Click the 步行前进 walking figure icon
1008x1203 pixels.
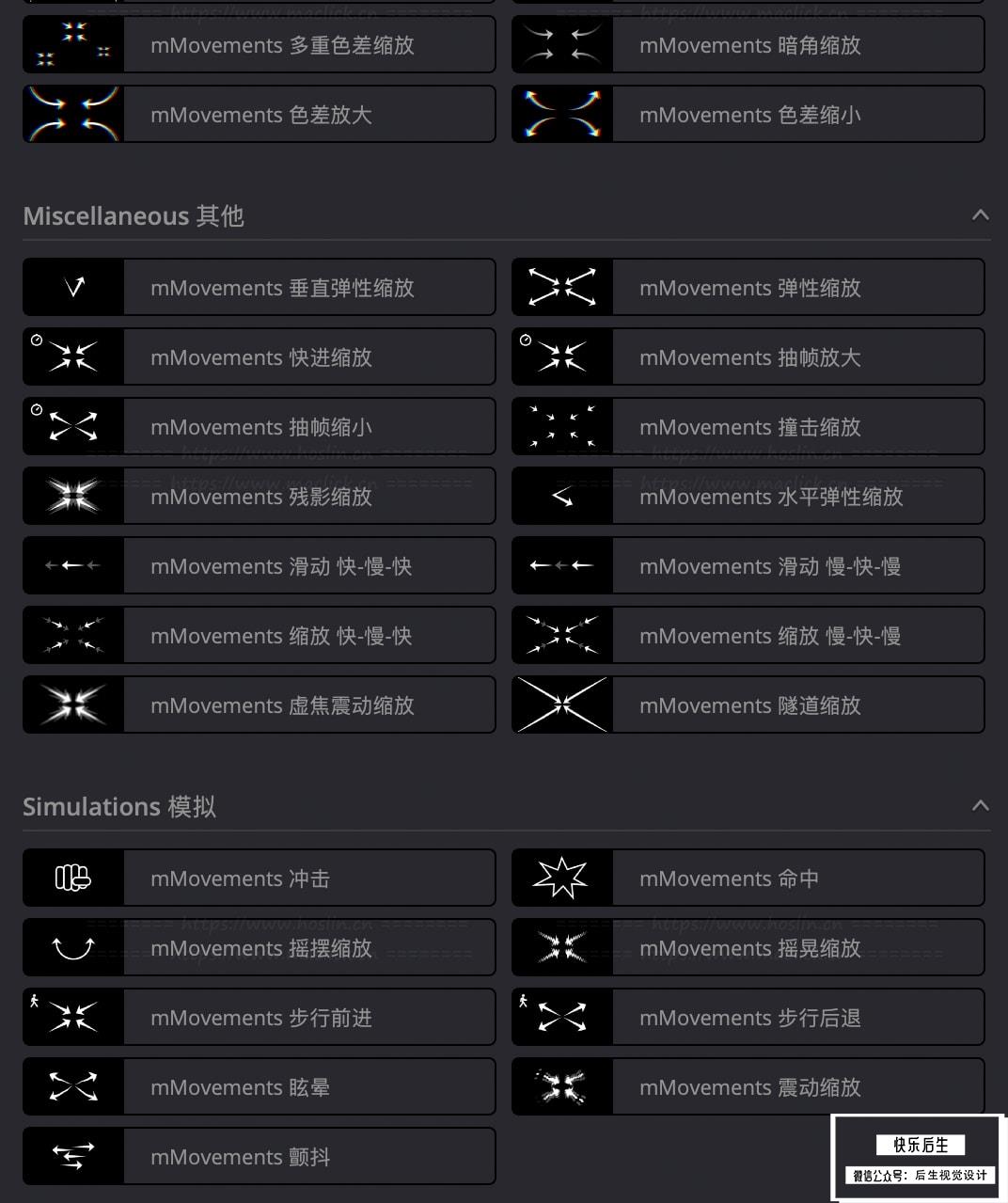(x=73, y=1018)
